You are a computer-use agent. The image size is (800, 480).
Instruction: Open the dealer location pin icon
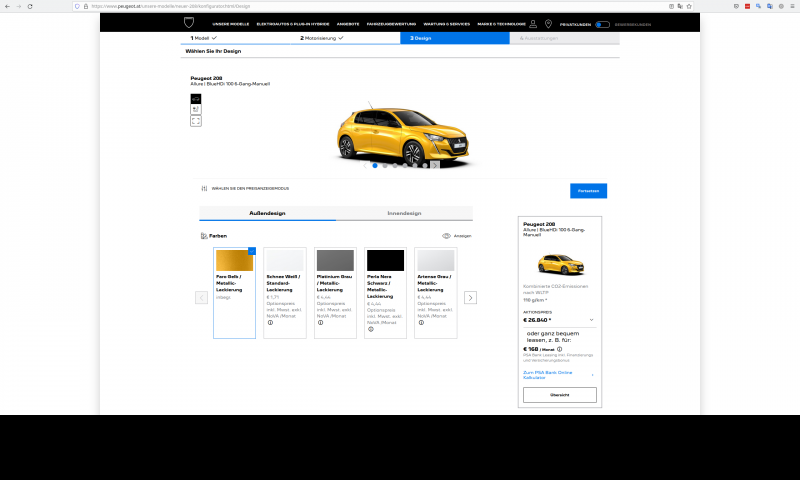coord(548,24)
